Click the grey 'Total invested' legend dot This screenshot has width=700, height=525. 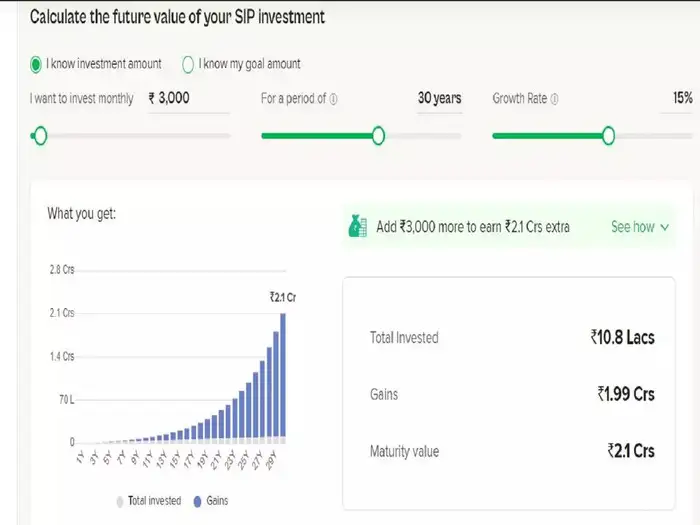121,500
